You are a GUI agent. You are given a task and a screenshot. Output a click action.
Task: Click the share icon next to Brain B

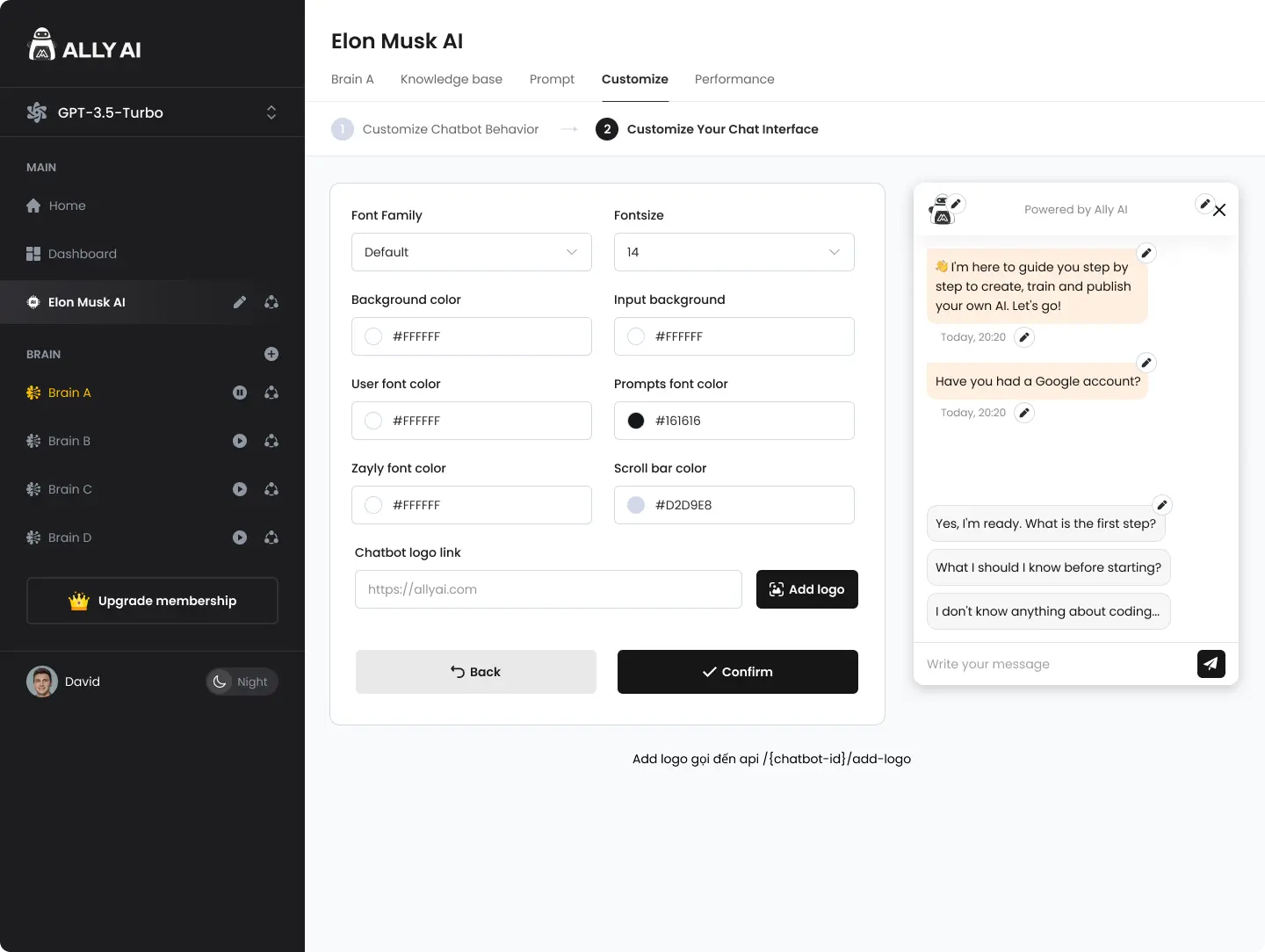pos(271,441)
